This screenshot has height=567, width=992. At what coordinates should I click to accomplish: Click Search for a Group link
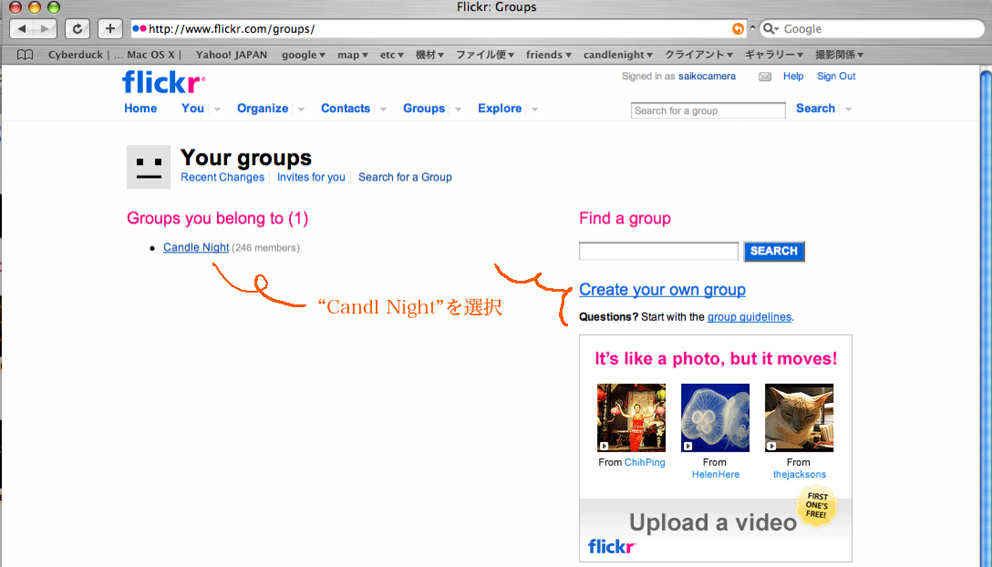click(x=405, y=177)
